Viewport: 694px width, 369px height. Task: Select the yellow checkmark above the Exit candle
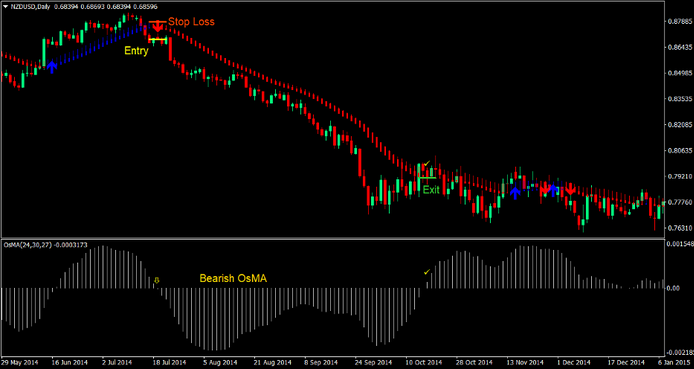(x=427, y=164)
